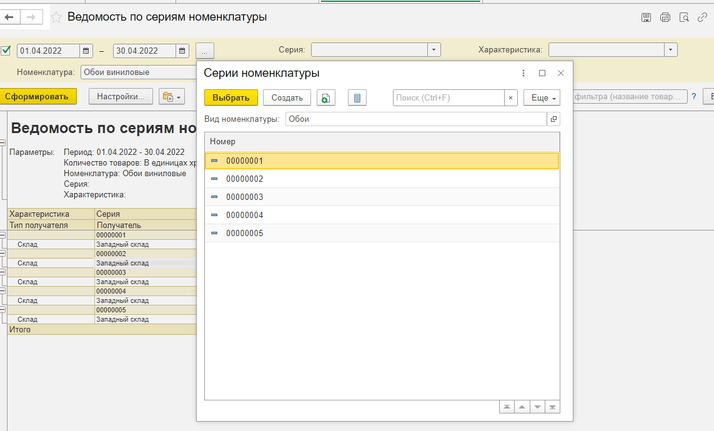
Task: Click the back navigation arrow
Action: (11, 18)
